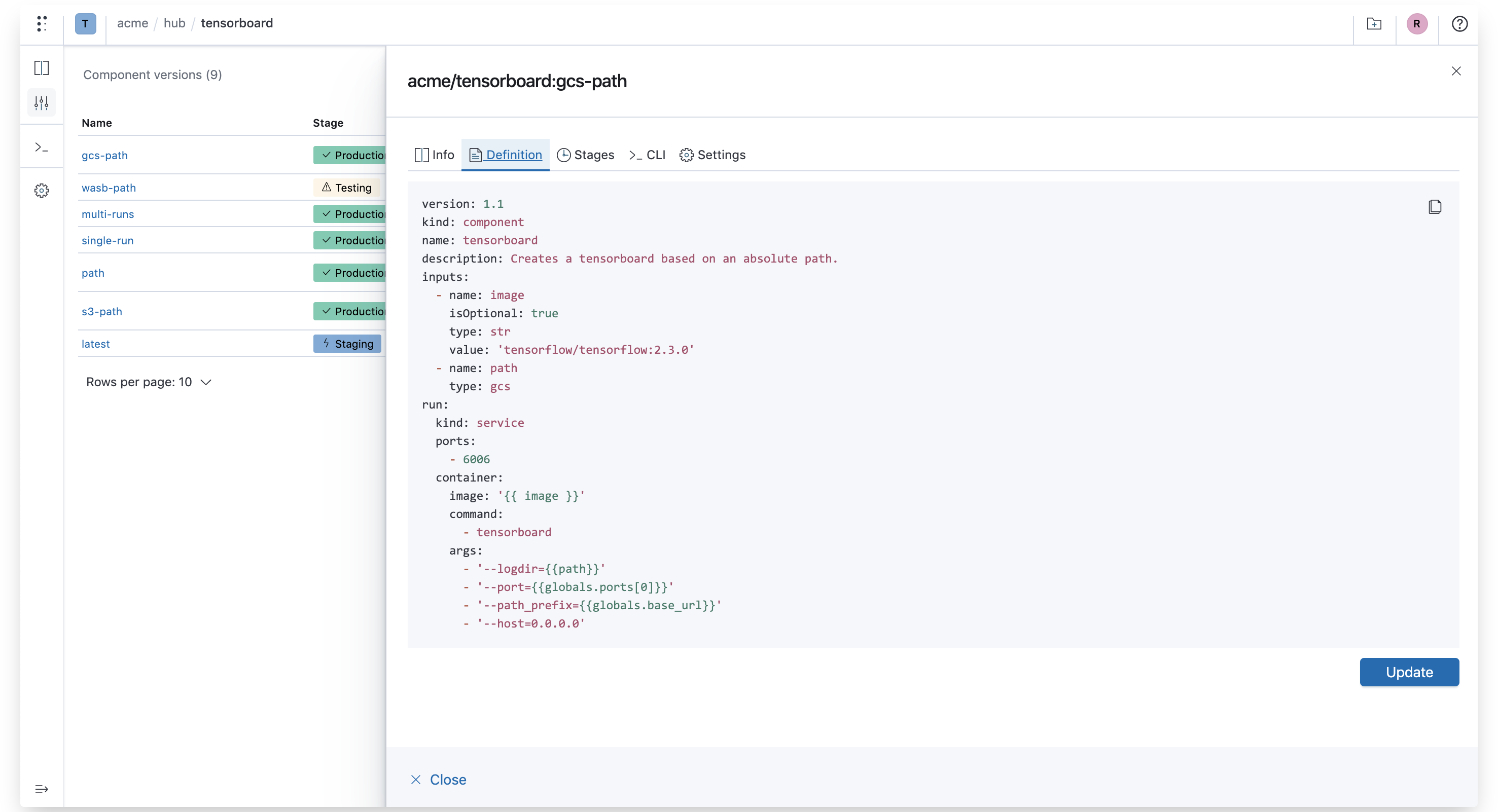Open the single-run version
The height and width of the screenshot is (812, 1498).
(108, 240)
